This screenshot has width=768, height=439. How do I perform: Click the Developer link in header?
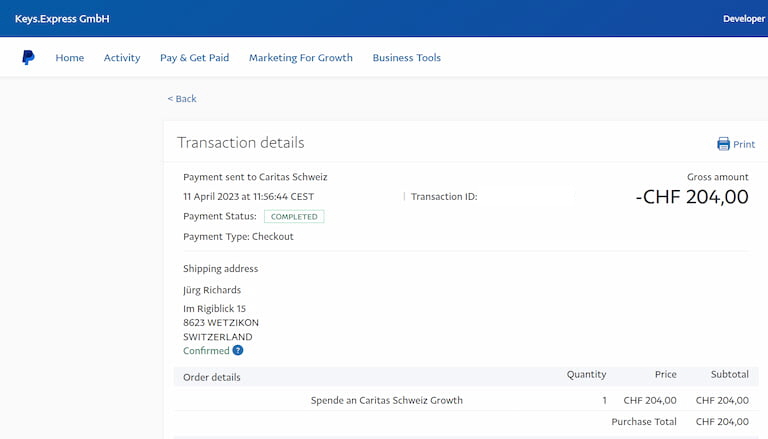pyautogui.click(x=744, y=19)
